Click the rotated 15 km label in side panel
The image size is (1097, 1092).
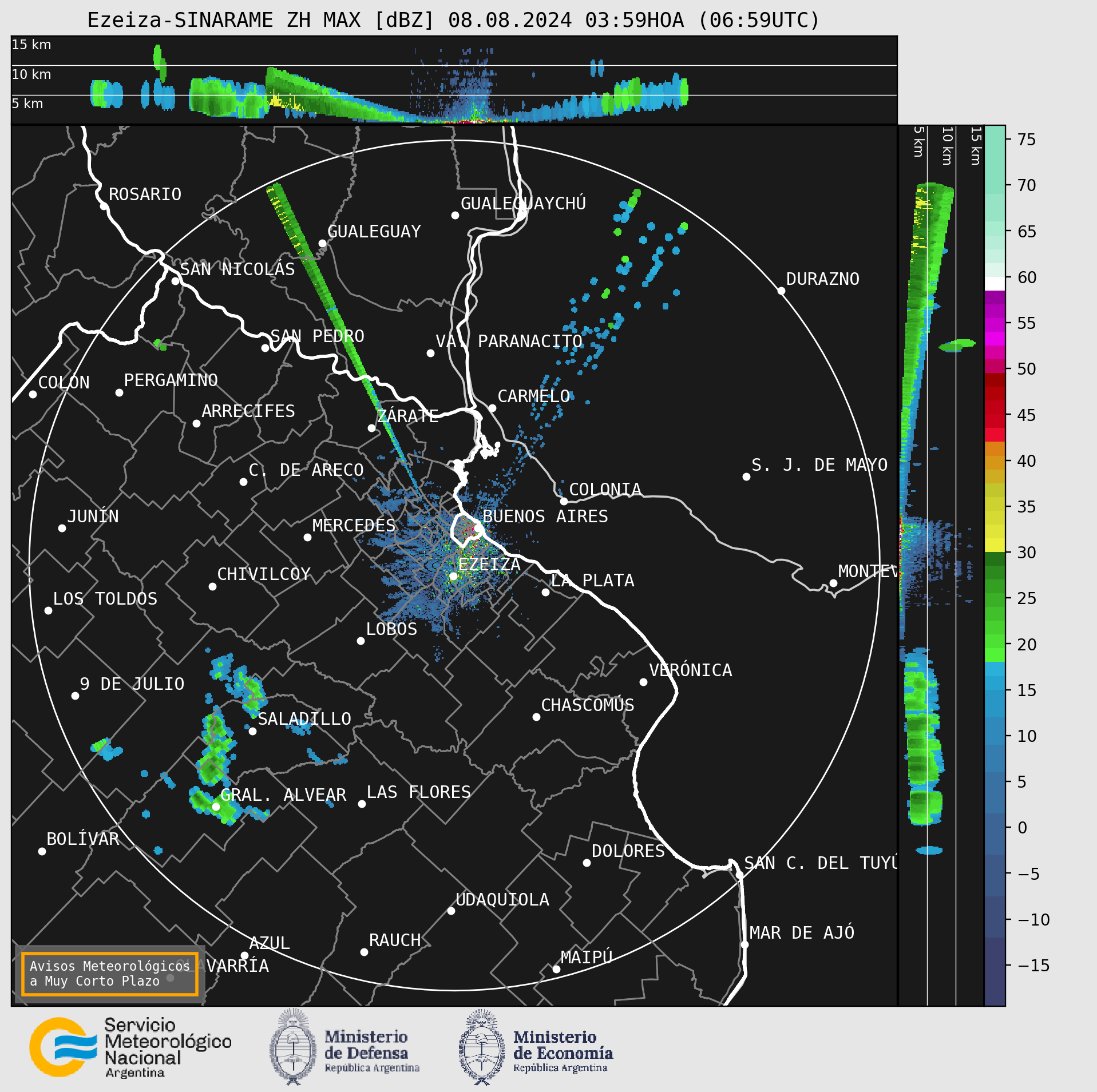976,146
